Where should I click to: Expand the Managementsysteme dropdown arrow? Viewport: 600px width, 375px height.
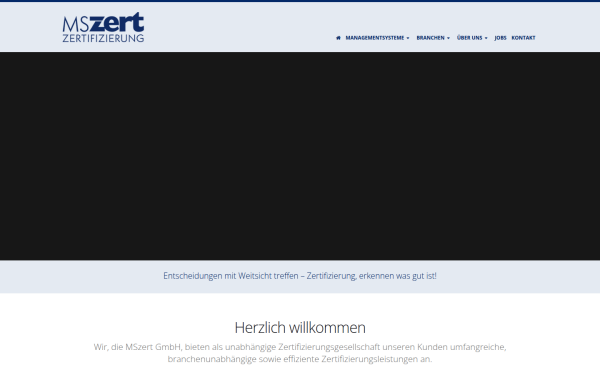tap(408, 38)
